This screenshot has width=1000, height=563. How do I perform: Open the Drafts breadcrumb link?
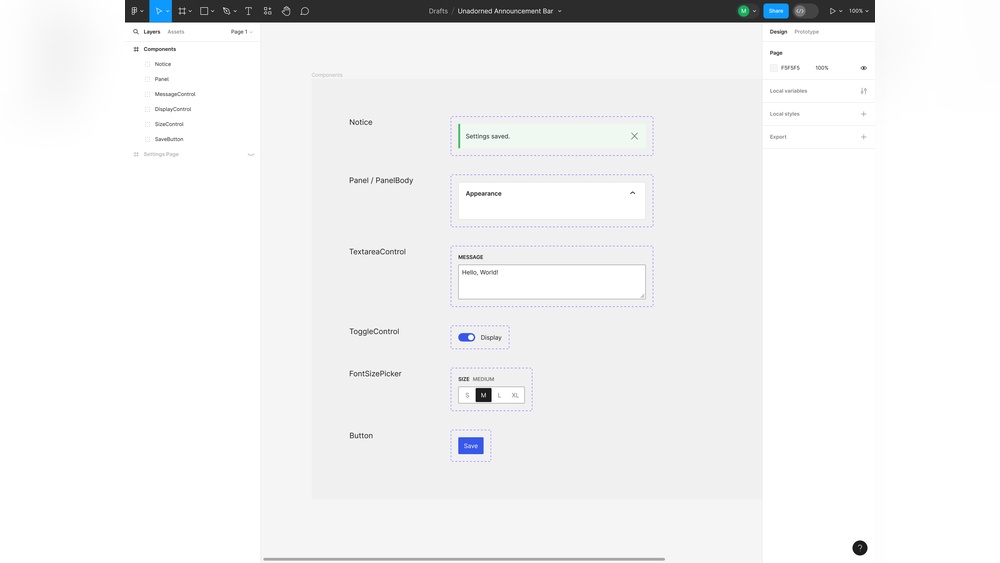(438, 11)
